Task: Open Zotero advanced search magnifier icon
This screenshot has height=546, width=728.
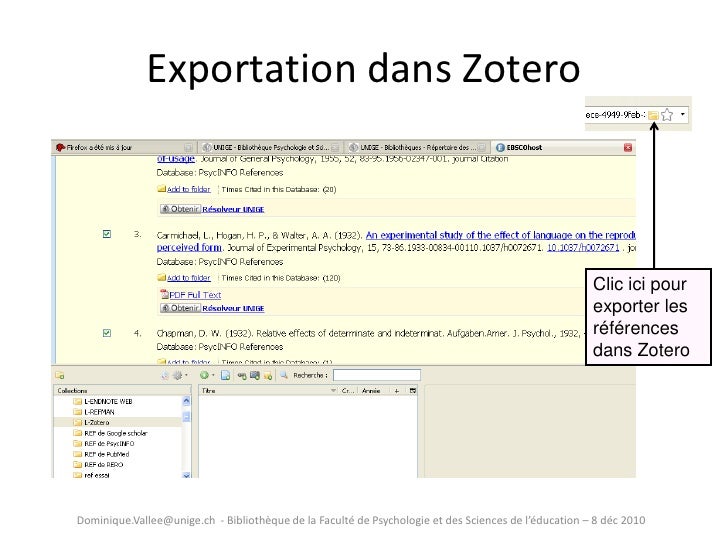Action: tap(284, 375)
